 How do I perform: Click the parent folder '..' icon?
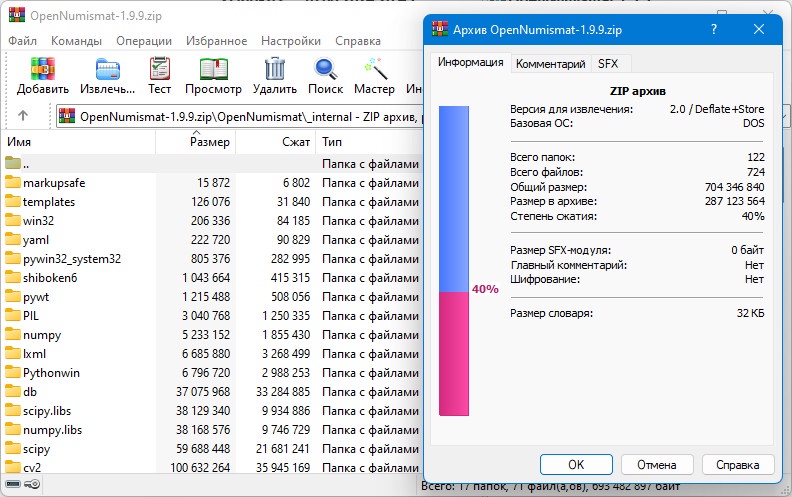tap(13, 163)
